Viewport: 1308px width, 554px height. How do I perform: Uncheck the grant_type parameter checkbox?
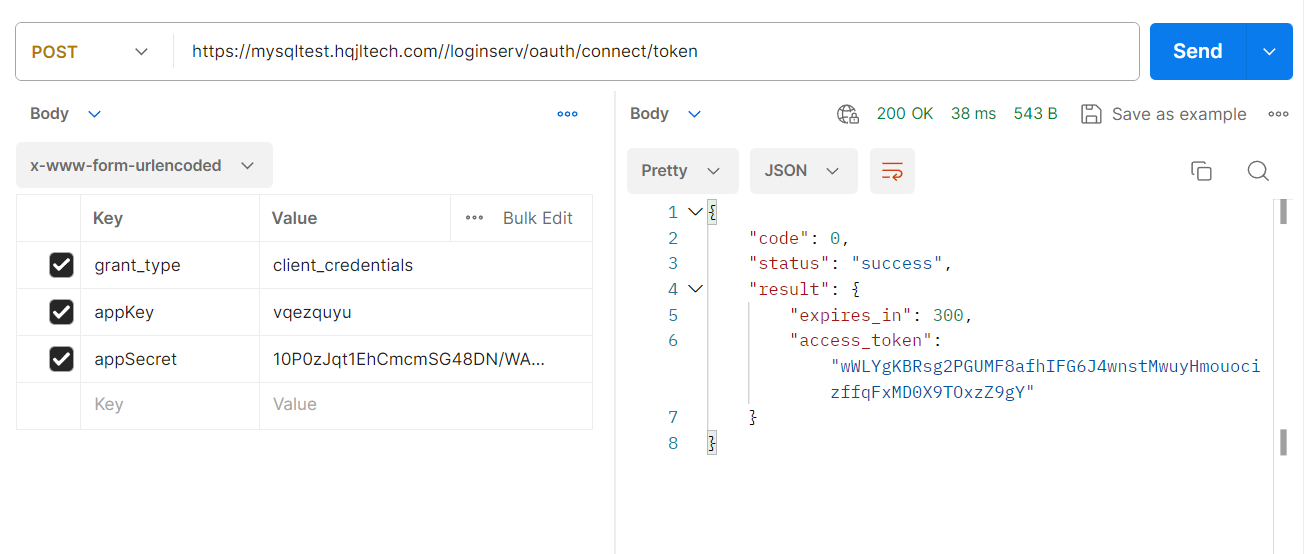(x=61, y=265)
